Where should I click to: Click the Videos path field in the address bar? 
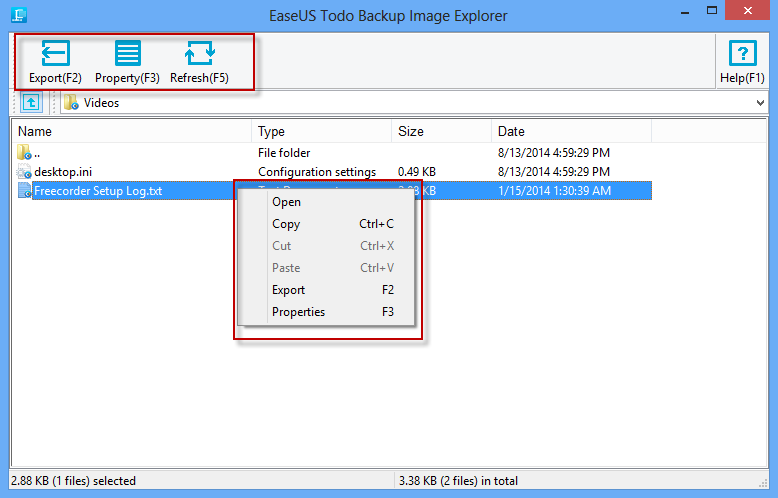pos(414,103)
